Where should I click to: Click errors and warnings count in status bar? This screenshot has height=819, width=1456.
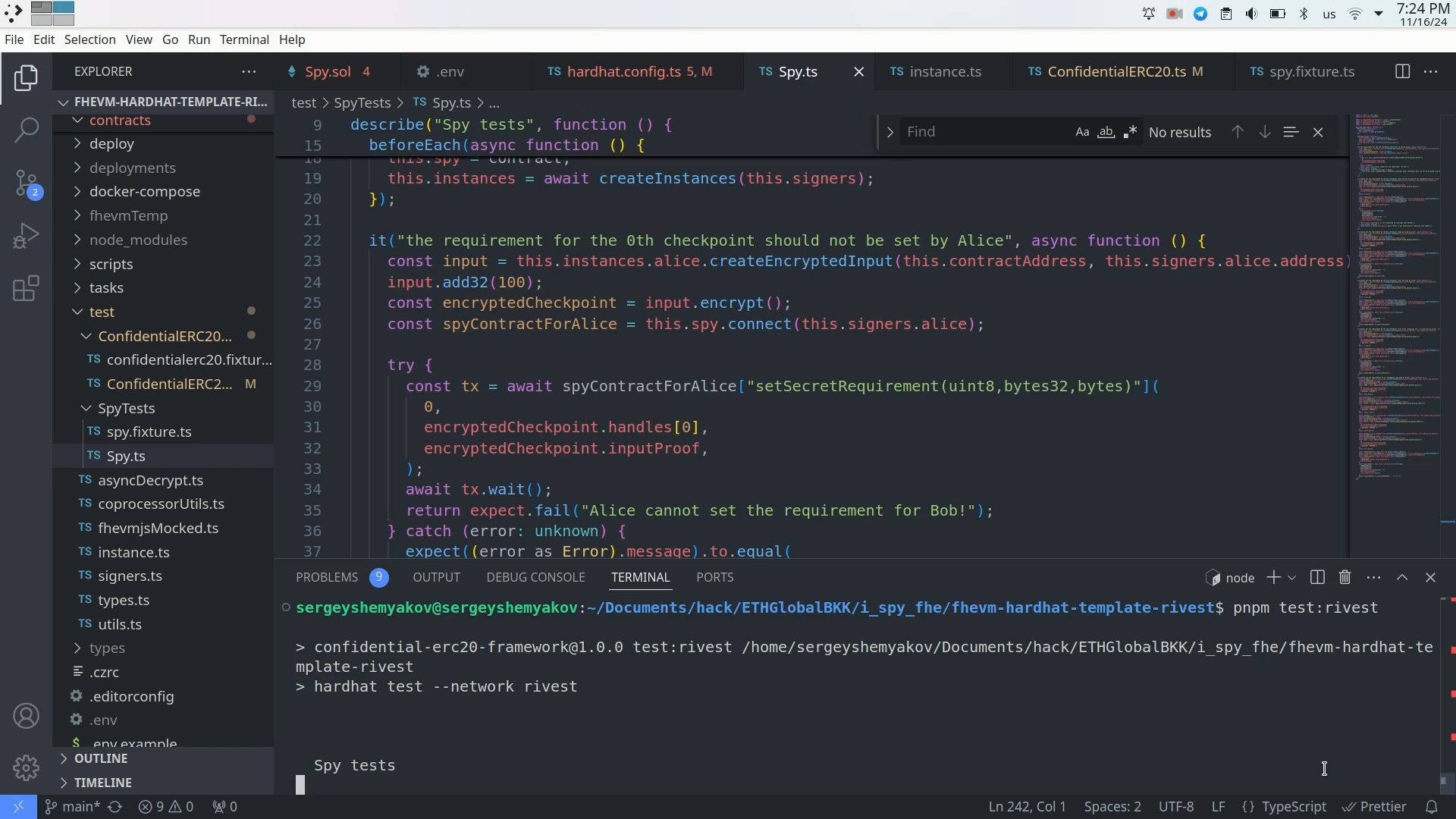(x=166, y=807)
